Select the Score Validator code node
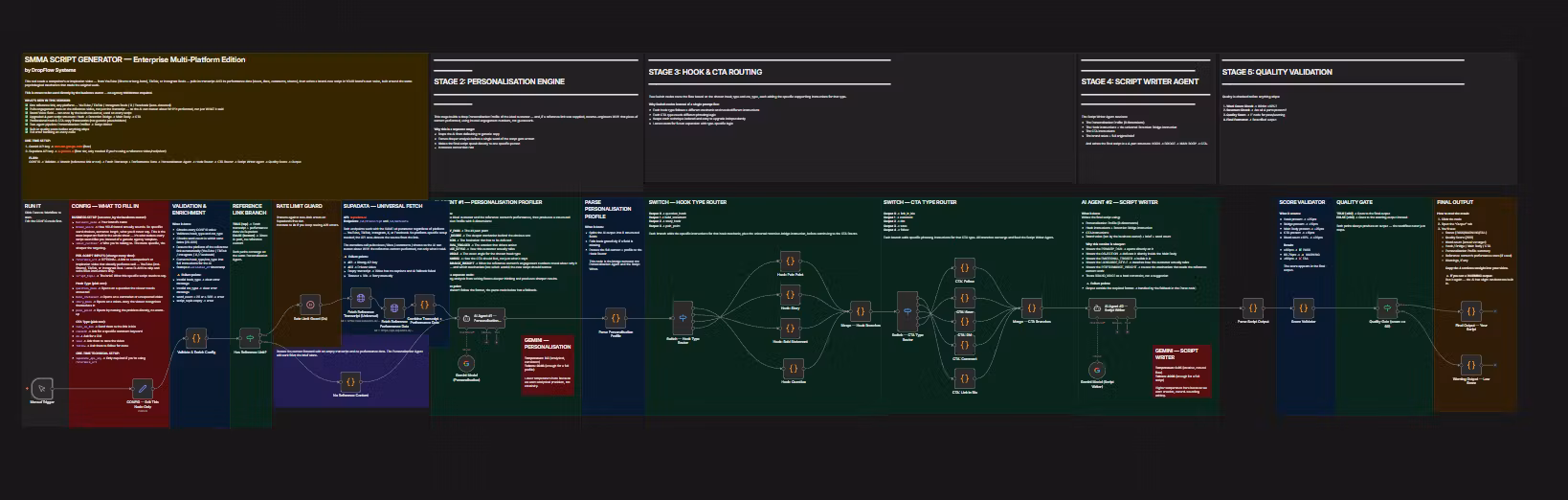Screen dimensions: 1568x500 click(x=1306, y=308)
